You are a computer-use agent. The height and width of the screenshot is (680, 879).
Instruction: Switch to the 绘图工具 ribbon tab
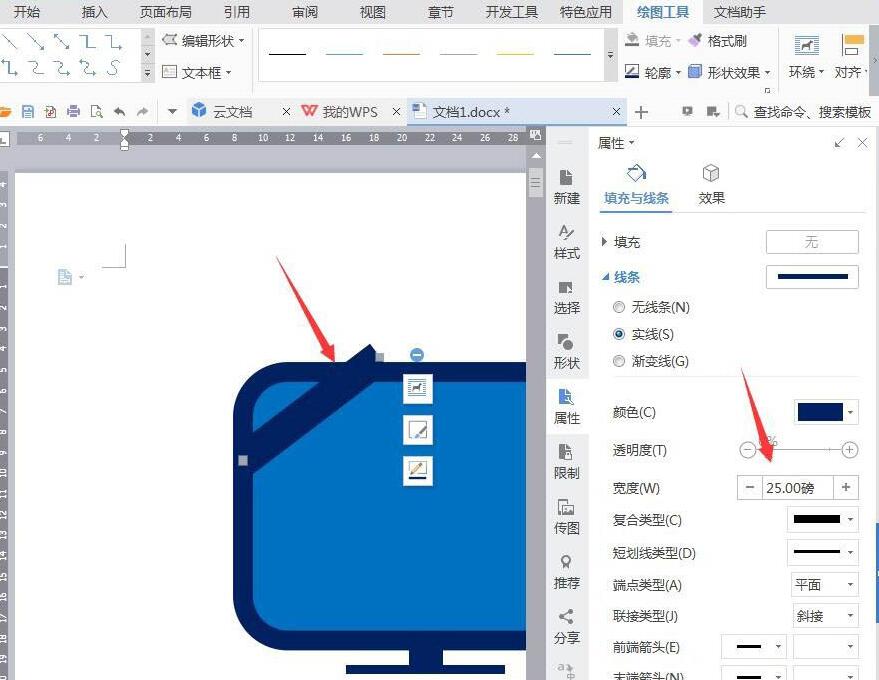click(662, 12)
